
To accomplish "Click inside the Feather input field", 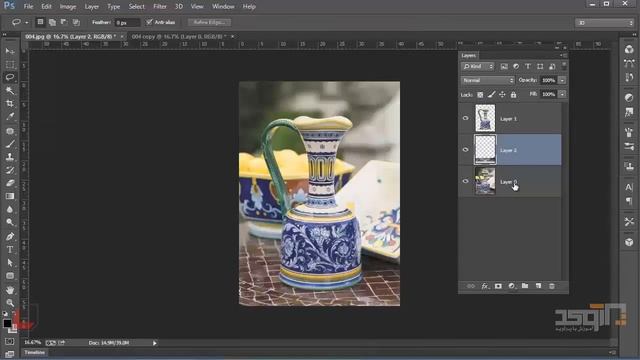I will point(127,22).
